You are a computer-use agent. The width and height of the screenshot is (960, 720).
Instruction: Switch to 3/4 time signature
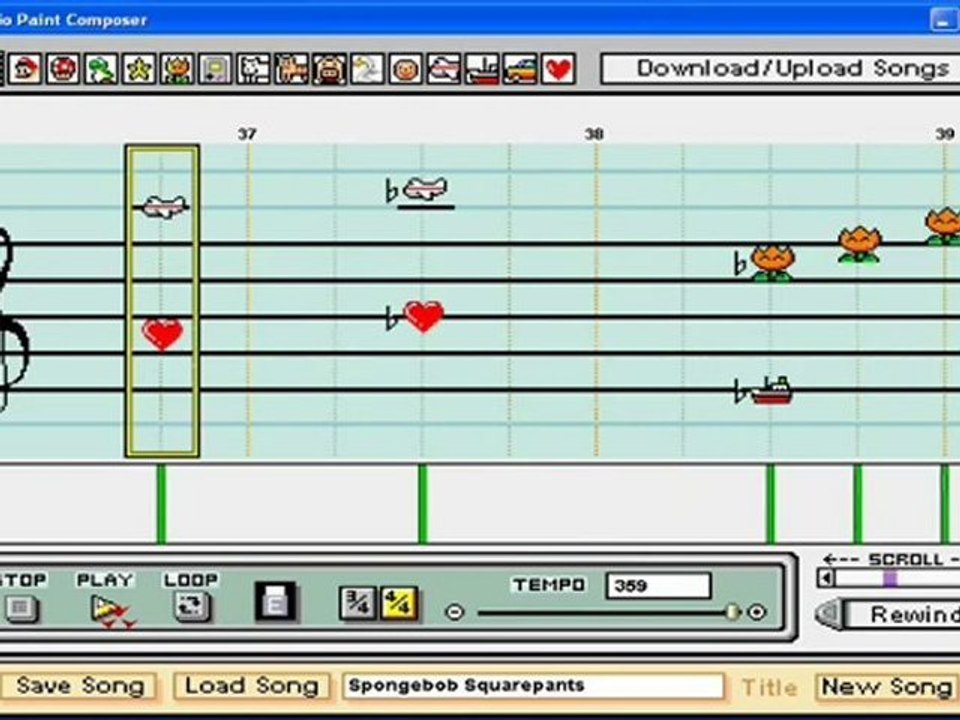point(358,604)
